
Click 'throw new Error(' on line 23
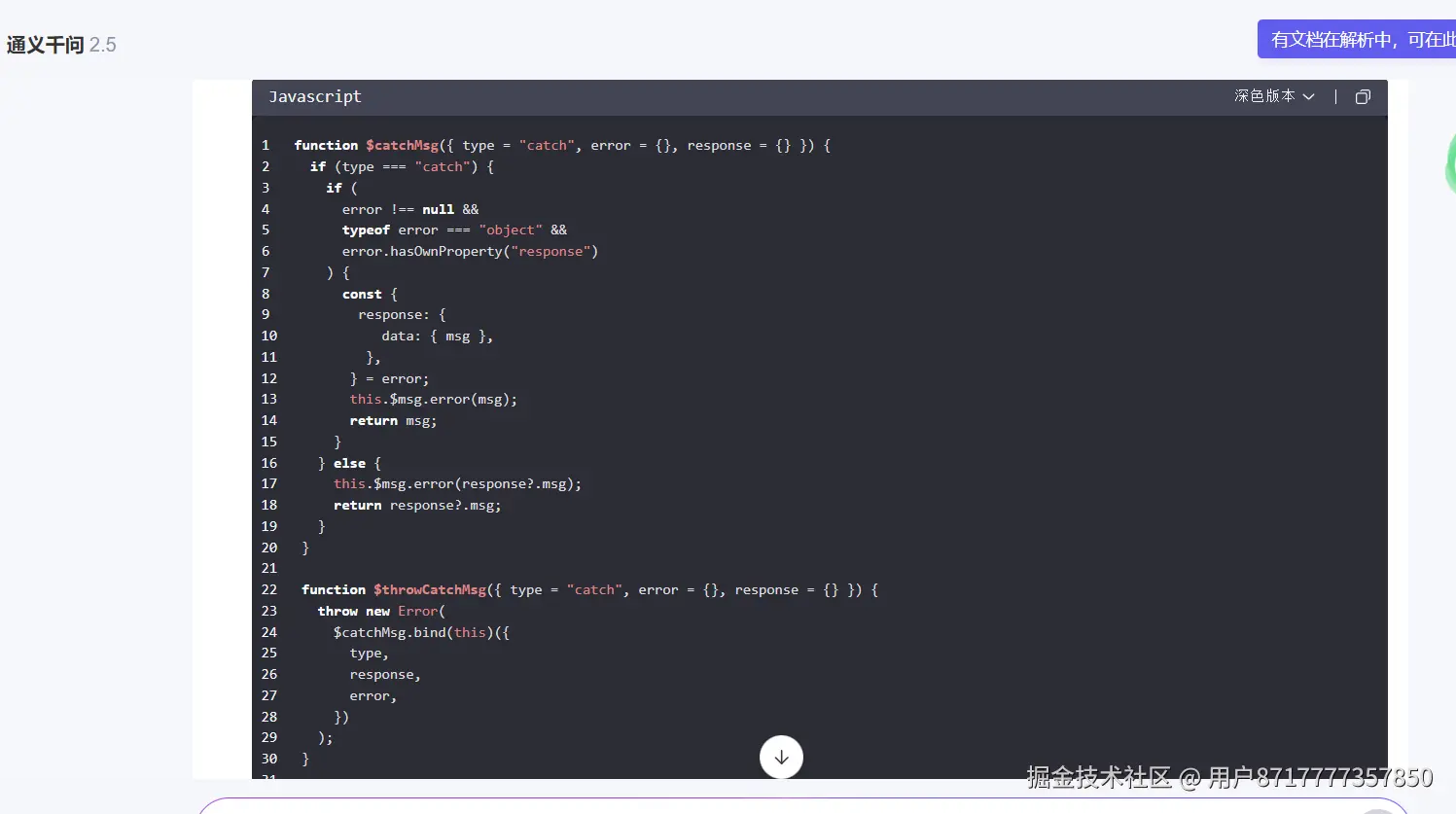381,611
